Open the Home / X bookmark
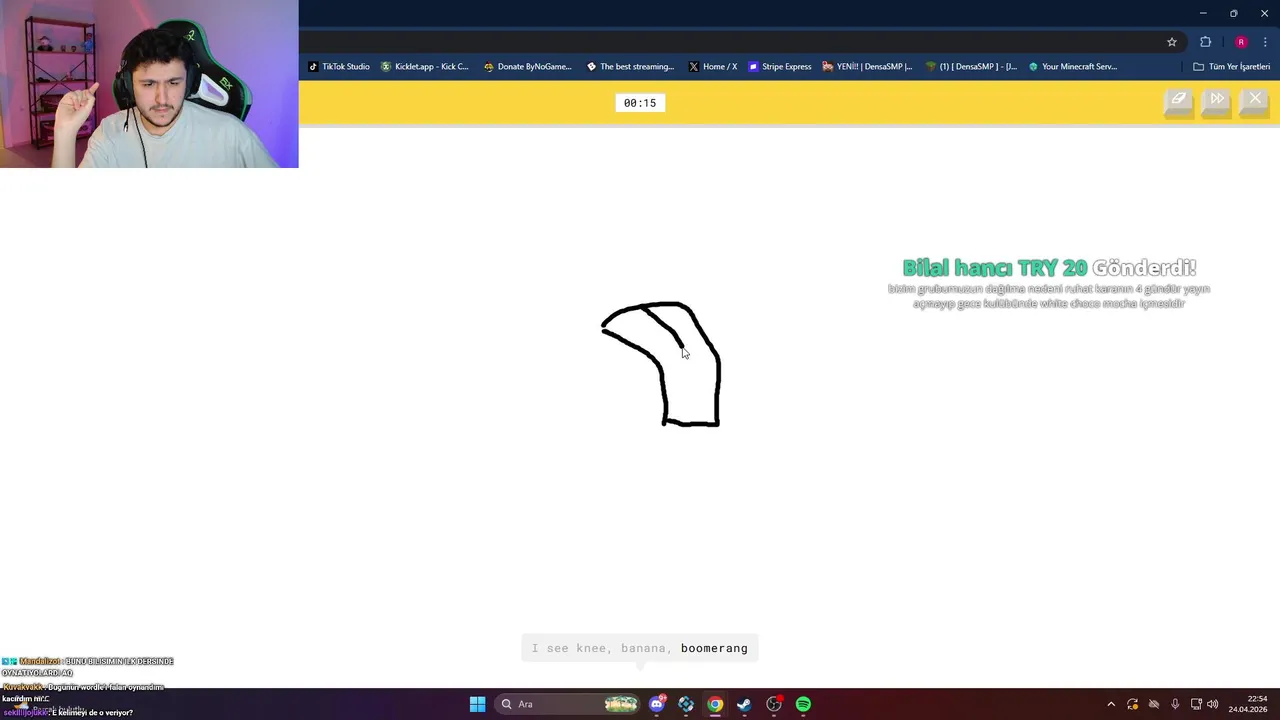This screenshot has width=1280, height=720. point(713,67)
